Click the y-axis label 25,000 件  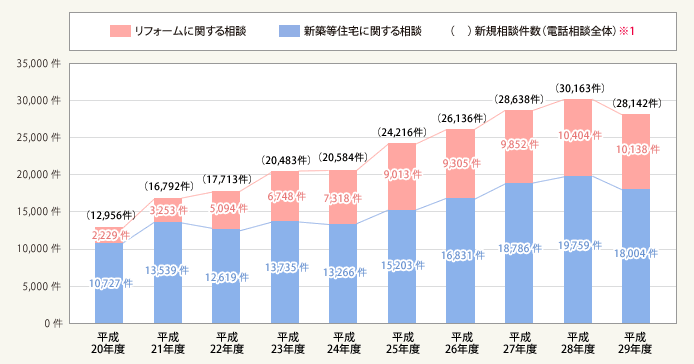[x=39, y=138]
